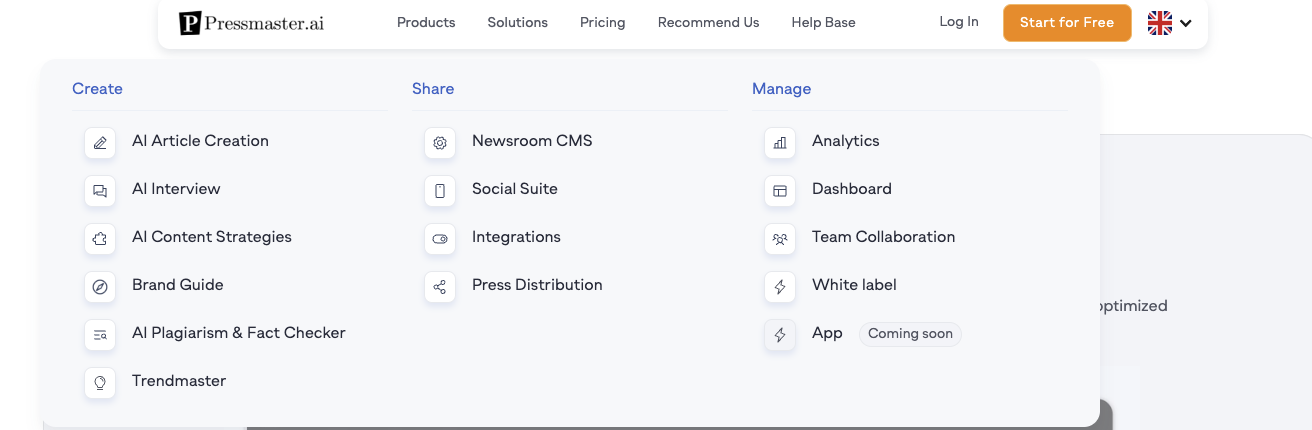Go to the Pricing page
Viewport: 1312px width, 430px height.
tap(603, 22)
